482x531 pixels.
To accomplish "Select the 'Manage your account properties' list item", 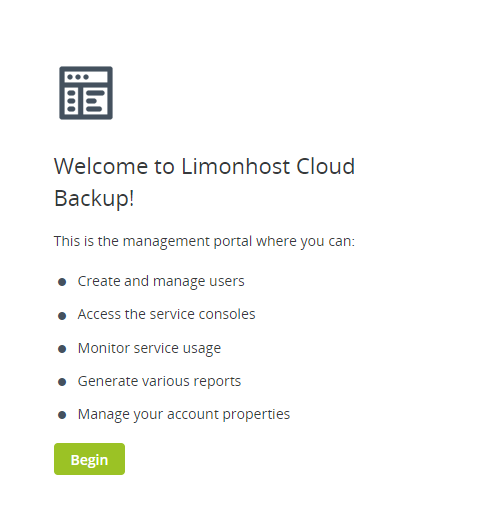I will [x=184, y=414].
